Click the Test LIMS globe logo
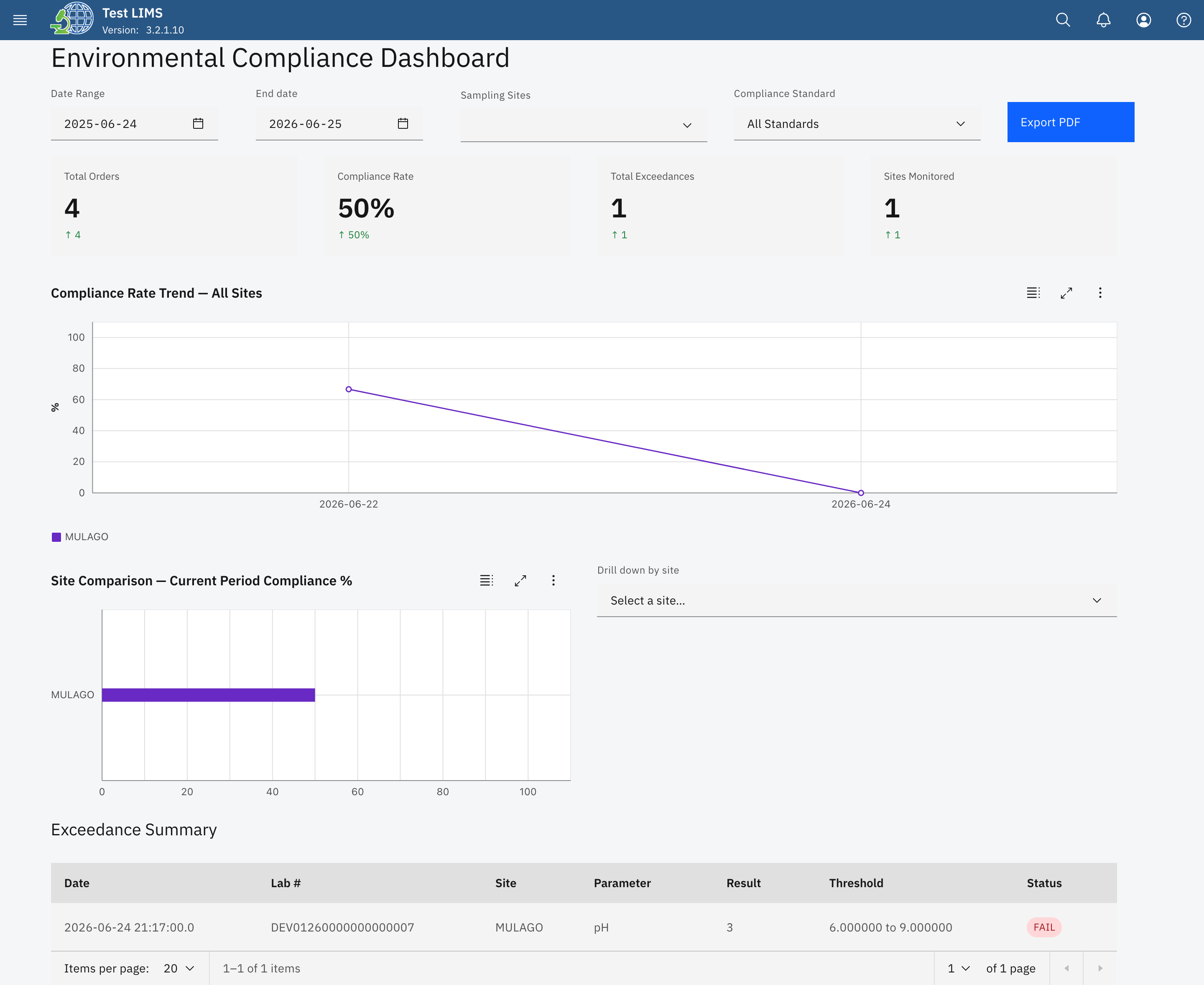1204x985 pixels. (x=72, y=19)
